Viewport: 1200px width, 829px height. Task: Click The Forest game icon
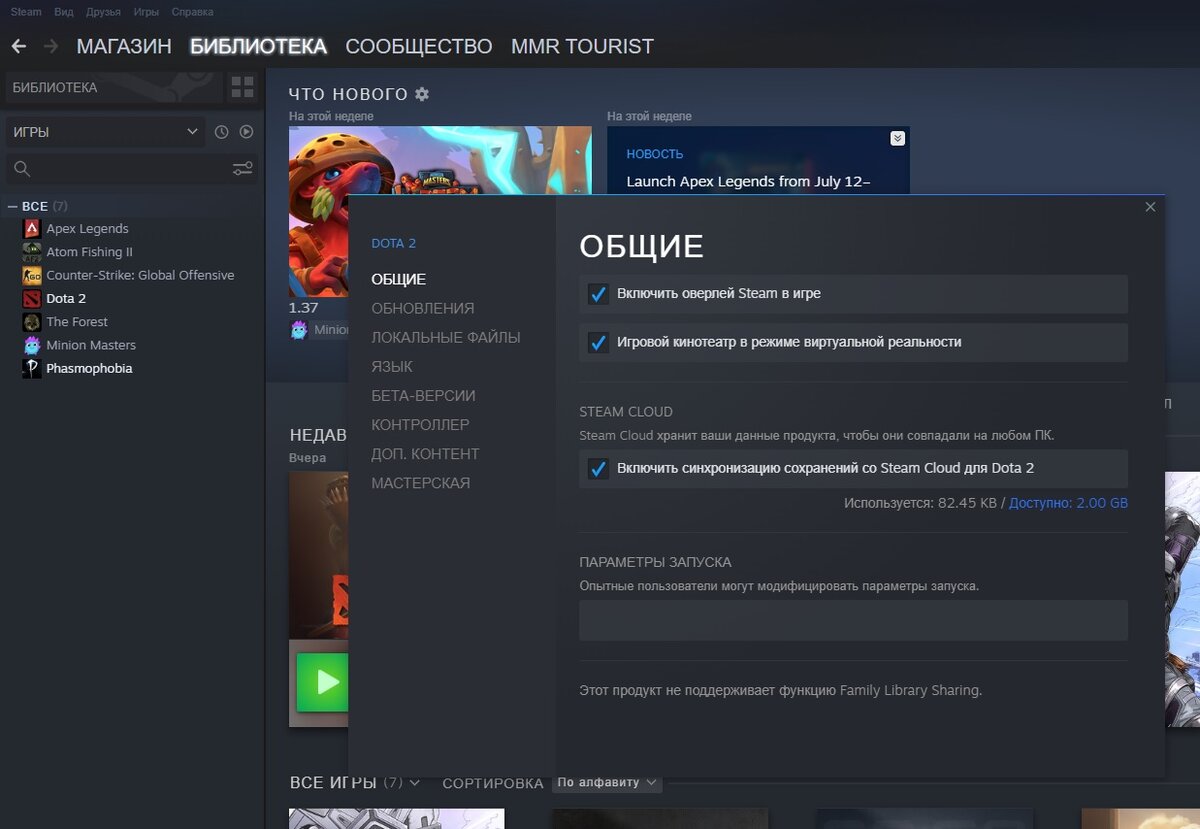[31, 322]
